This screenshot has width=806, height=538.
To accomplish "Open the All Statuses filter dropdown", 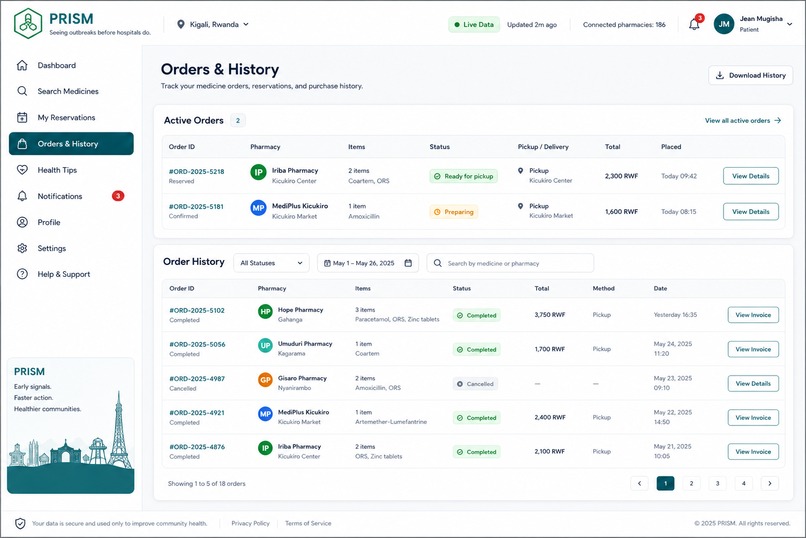I will 271,263.
